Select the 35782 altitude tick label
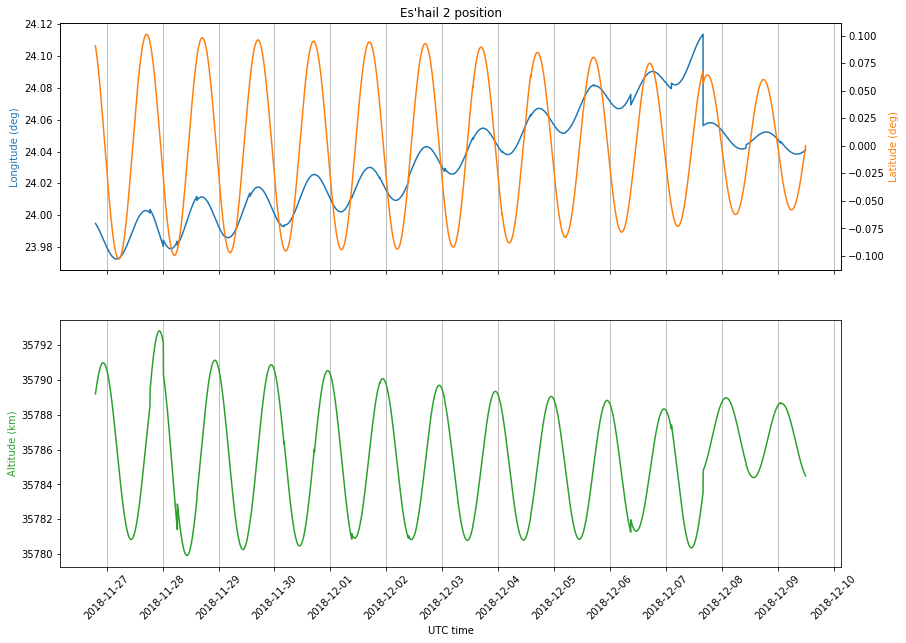 pyautogui.click(x=38, y=519)
